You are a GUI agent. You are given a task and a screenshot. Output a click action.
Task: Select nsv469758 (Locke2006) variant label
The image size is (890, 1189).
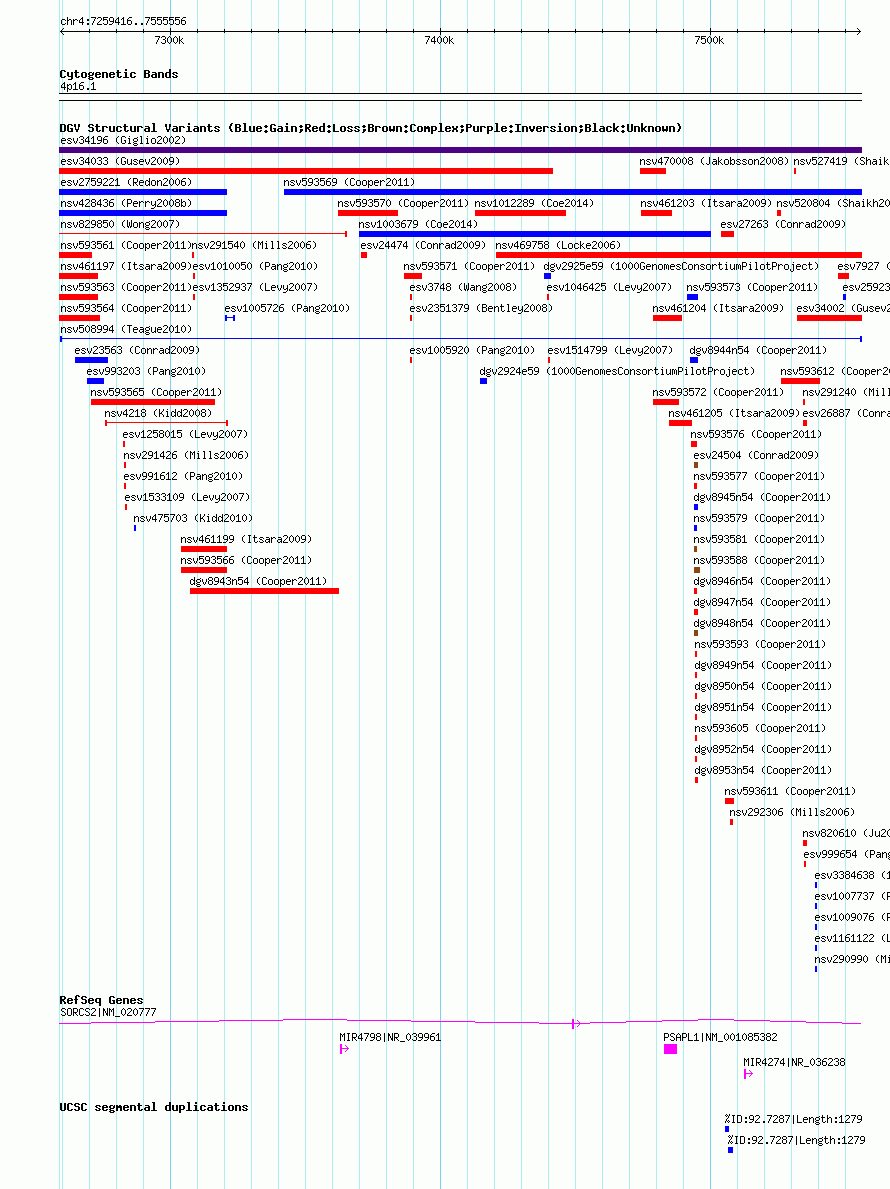coord(558,246)
